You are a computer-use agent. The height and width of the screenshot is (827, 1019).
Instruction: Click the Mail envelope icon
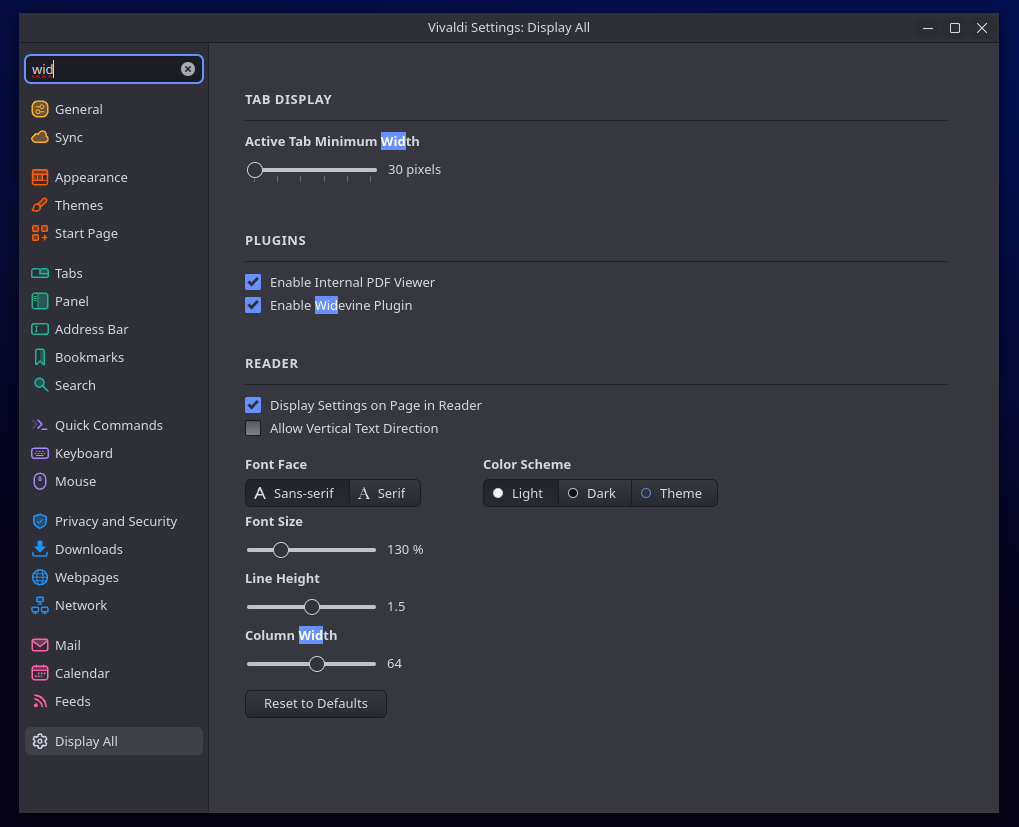click(x=40, y=646)
